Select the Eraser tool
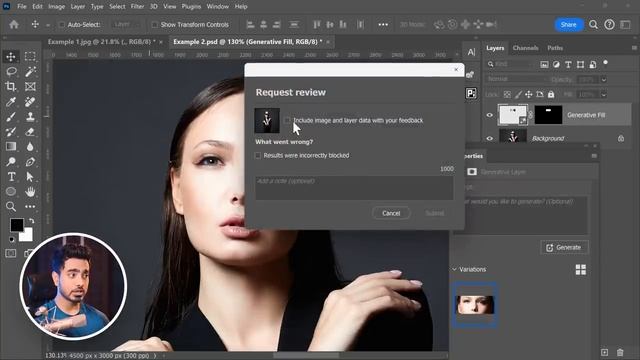 30,131
